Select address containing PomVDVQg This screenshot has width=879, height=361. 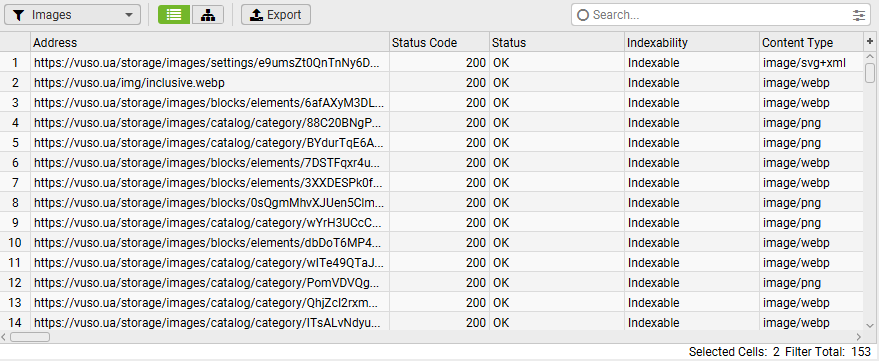click(210, 283)
